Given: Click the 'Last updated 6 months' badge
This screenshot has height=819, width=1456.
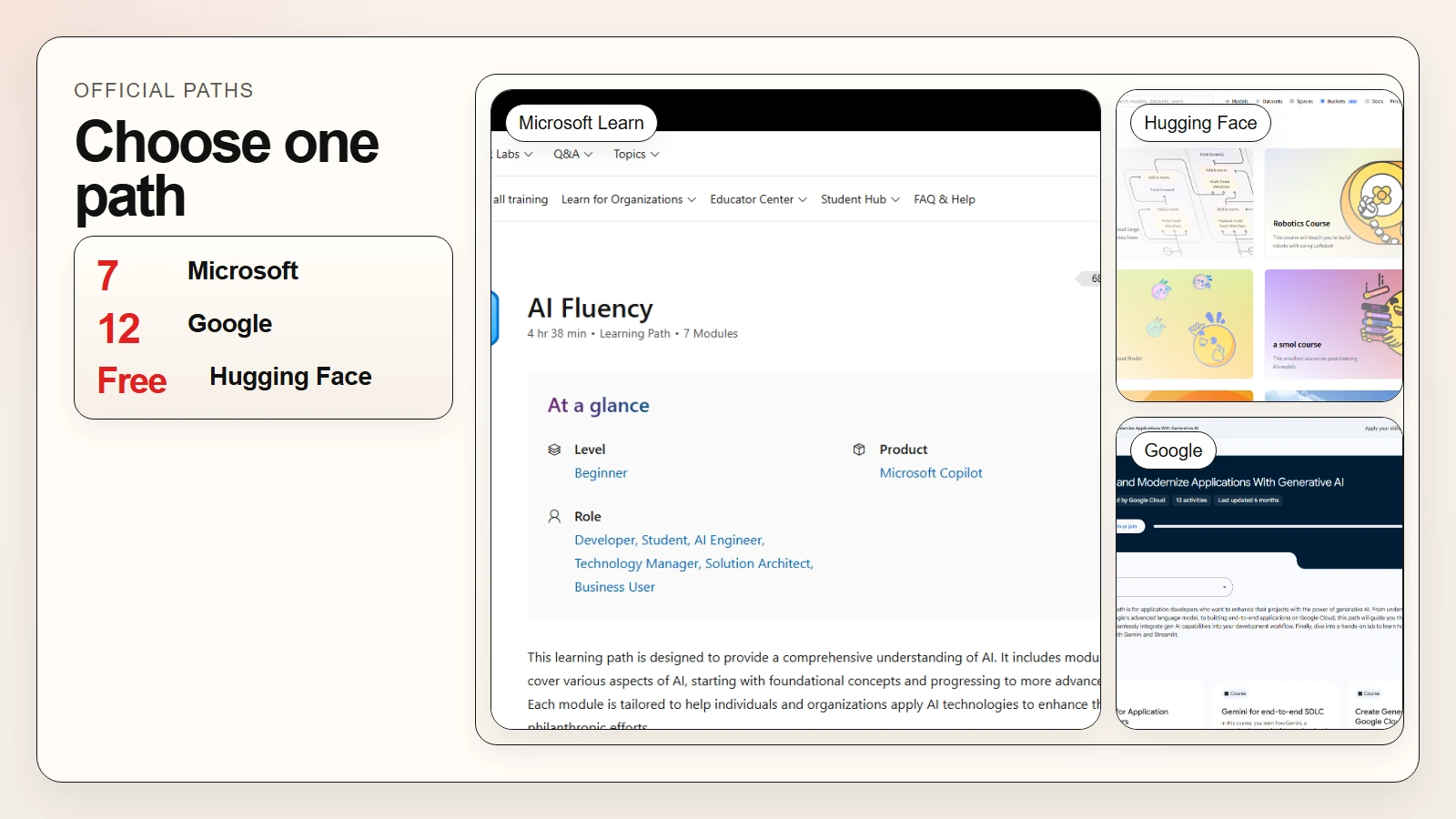Looking at the screenshot, I should coord(1249,500).
